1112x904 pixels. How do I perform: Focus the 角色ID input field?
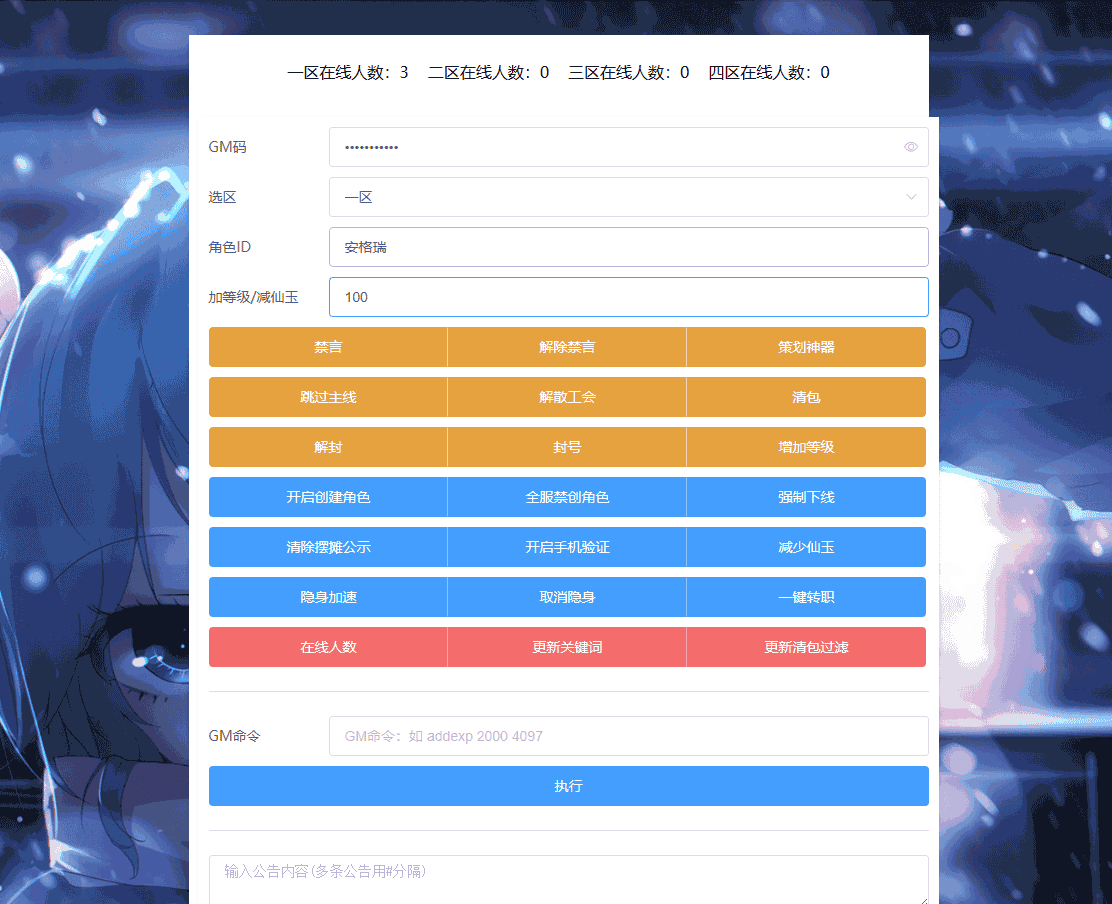click(x=628, y=247)
